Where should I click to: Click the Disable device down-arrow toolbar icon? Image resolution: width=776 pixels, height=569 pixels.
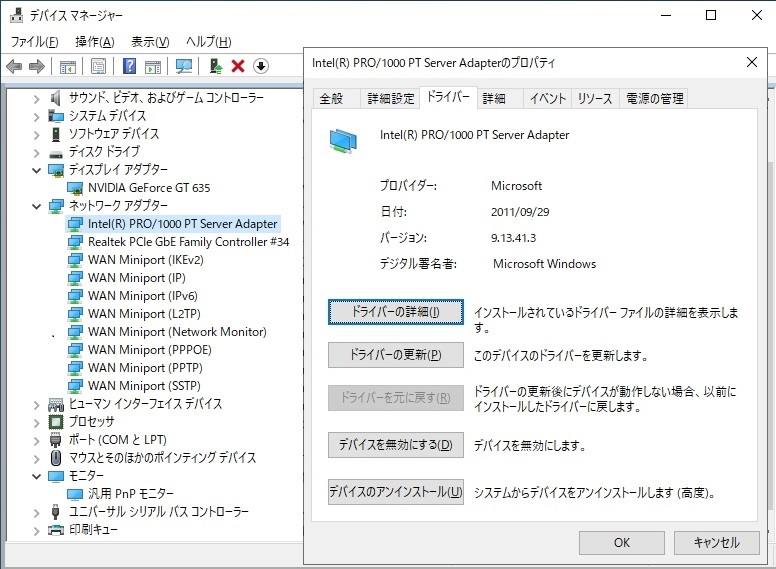pos(261,66)
